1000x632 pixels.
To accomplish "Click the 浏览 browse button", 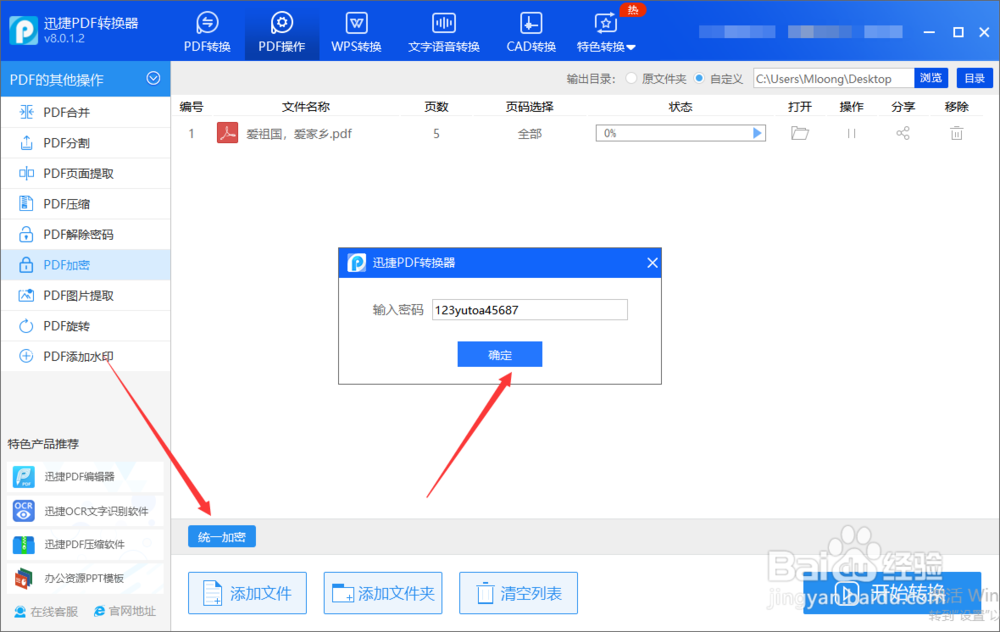I will click(931, 78).
